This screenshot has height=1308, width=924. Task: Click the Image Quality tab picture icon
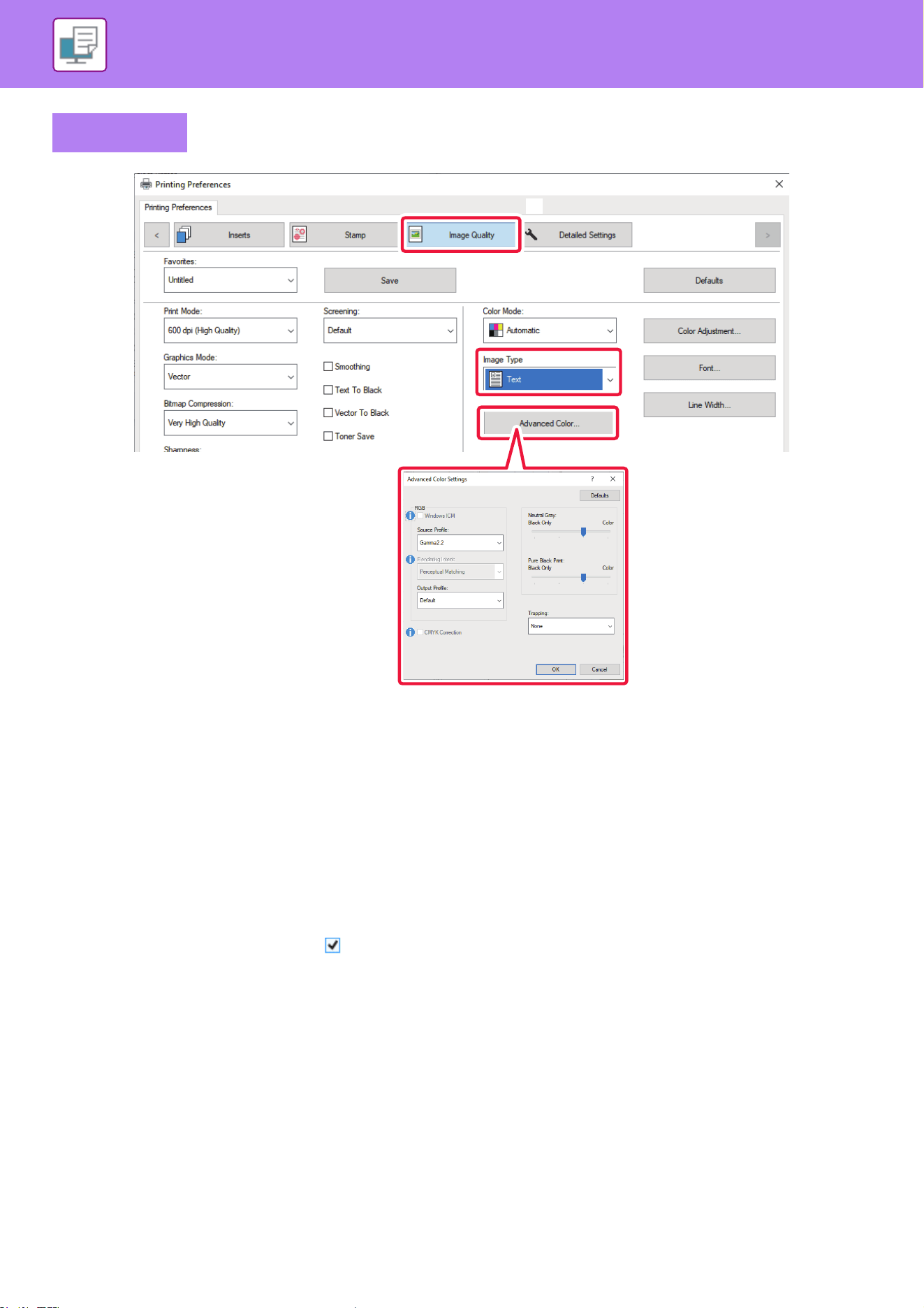point(416,235)
